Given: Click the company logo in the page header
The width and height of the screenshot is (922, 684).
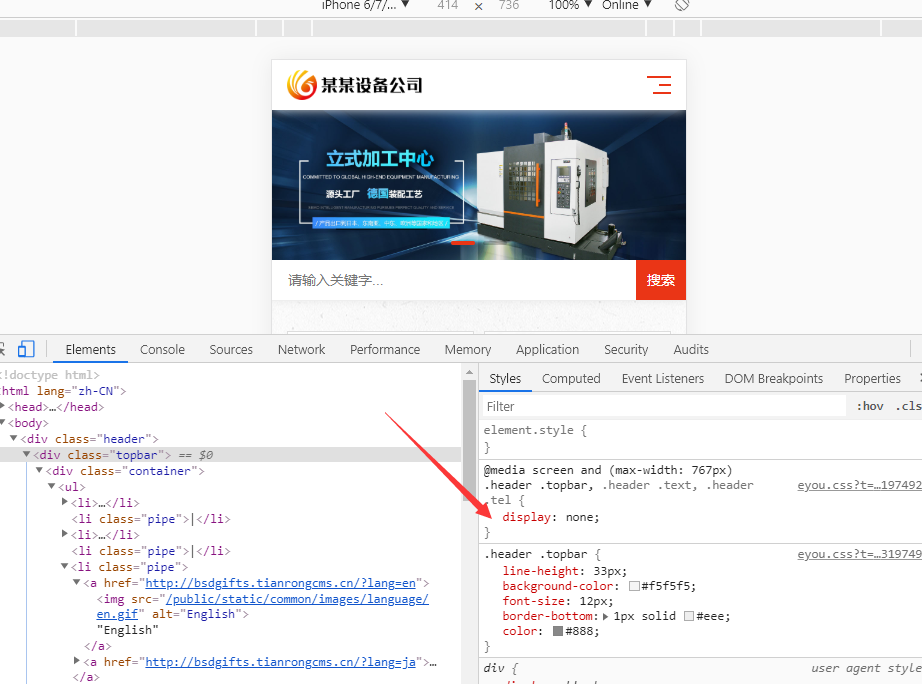Looking at the screenshot, I should (x=355, y=85).
